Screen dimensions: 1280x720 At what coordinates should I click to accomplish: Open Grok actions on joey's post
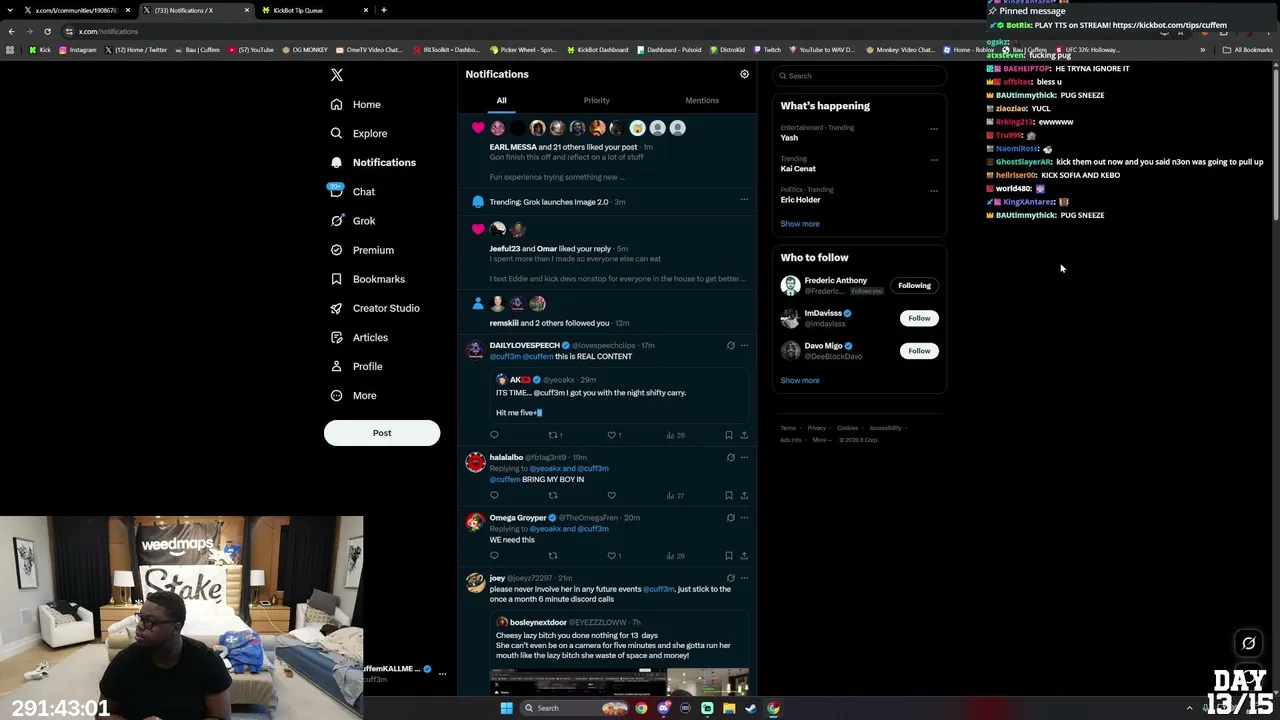point(730,578)
